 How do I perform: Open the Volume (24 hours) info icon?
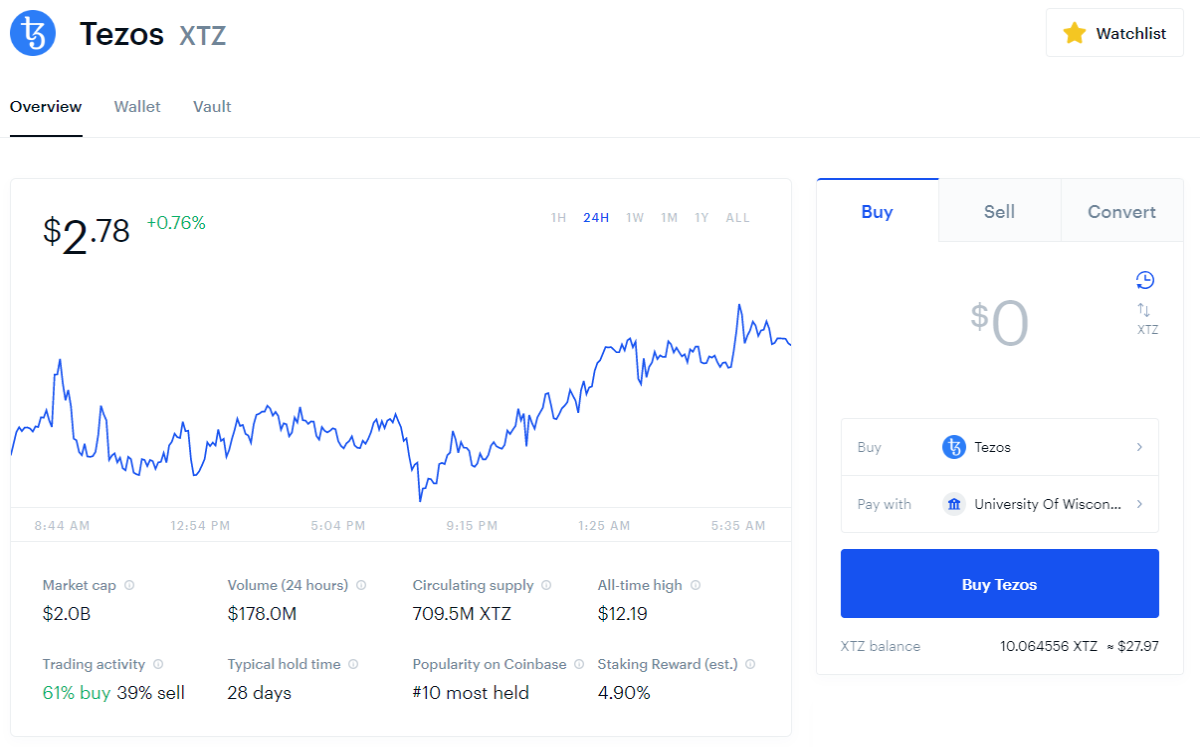(361, 586)
